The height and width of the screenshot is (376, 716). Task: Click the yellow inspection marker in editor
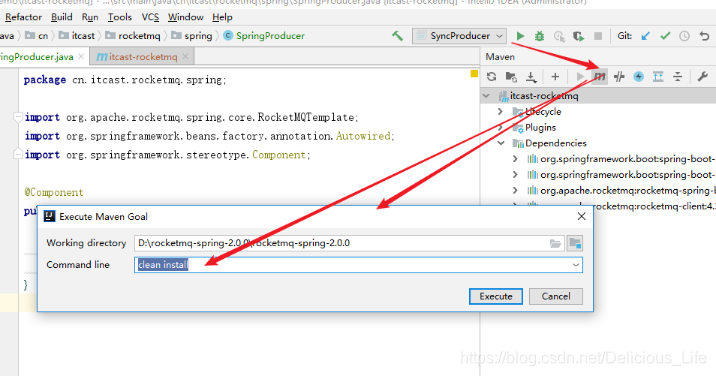(474, 74)
